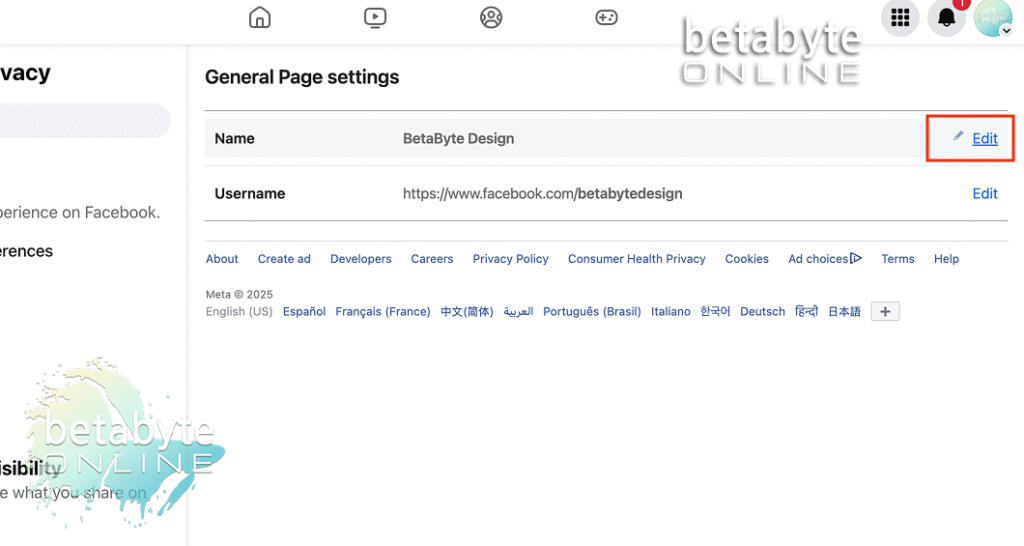Open the Create ad link
Image resolution: width=1024 pixels, height=546 pixels.
click(284, 259)
